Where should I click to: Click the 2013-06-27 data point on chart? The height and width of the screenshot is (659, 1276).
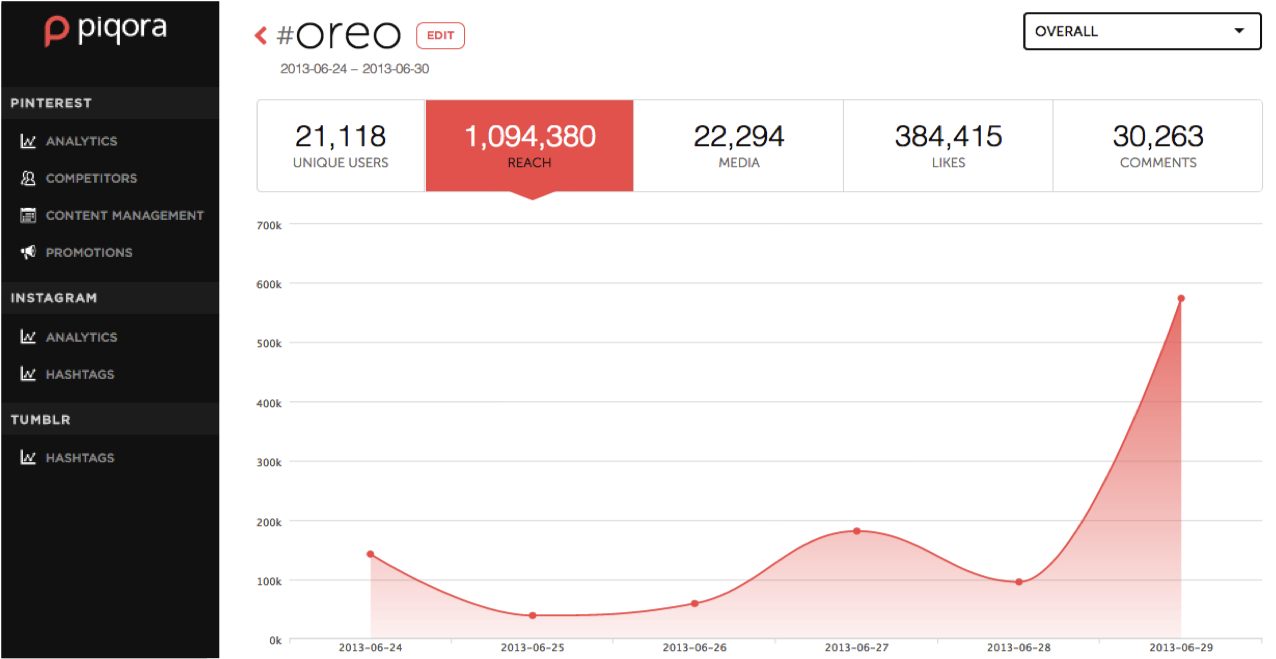pos(857,531)
